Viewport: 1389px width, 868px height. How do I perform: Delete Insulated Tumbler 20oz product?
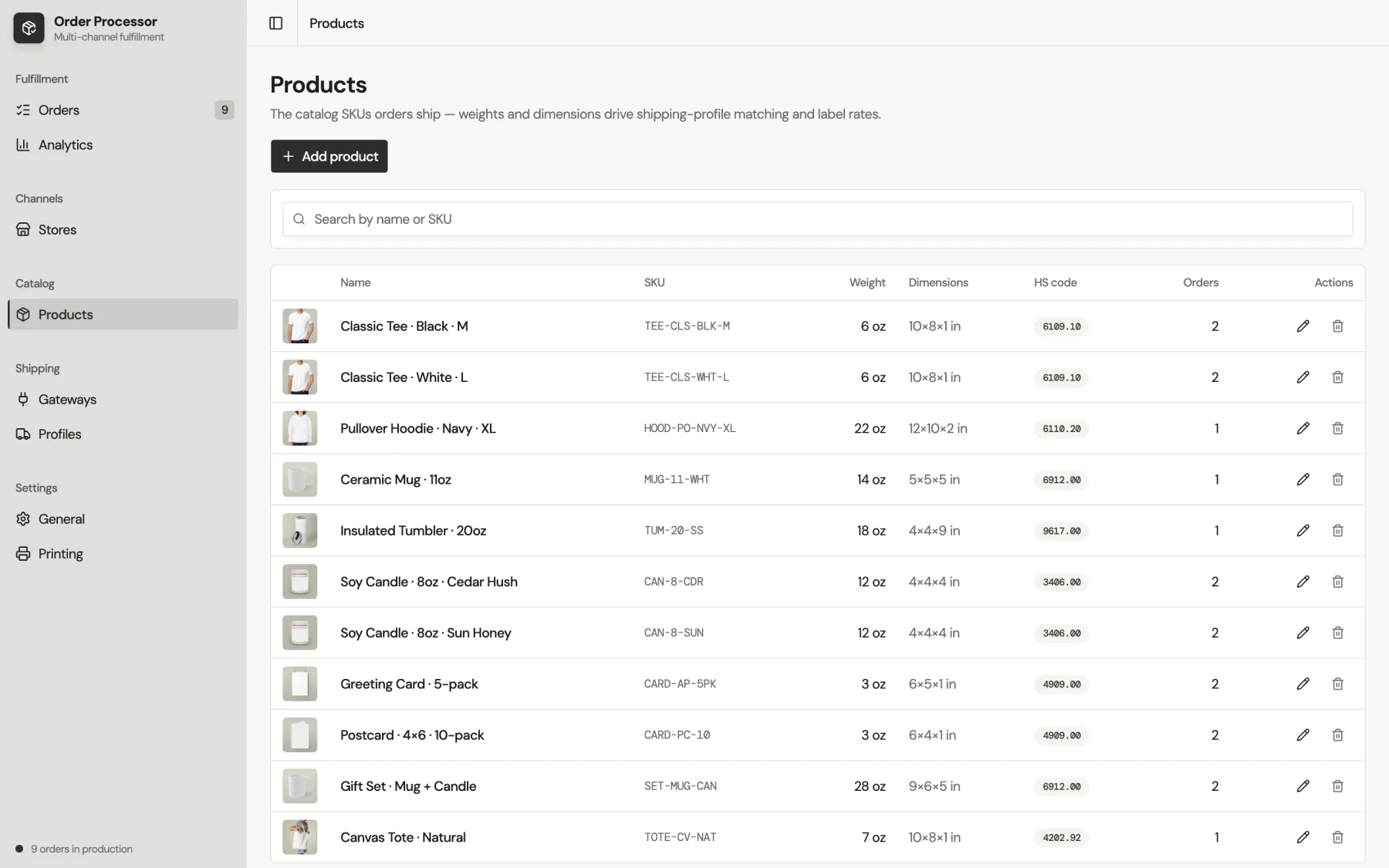(1337, 531)
